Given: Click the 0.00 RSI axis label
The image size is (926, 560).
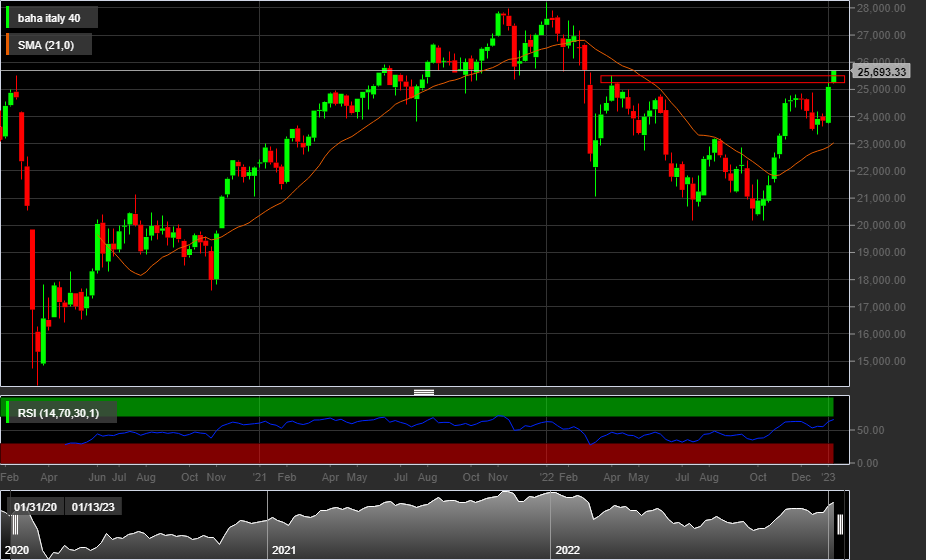Looking at the screenshot, I should coord(868,463).
